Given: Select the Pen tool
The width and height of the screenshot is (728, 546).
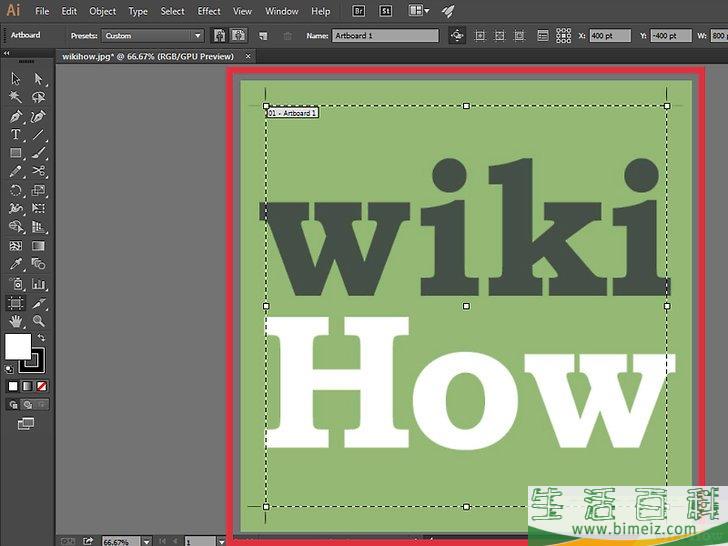Looking at the screenshot, I should (x=16, y=116).
